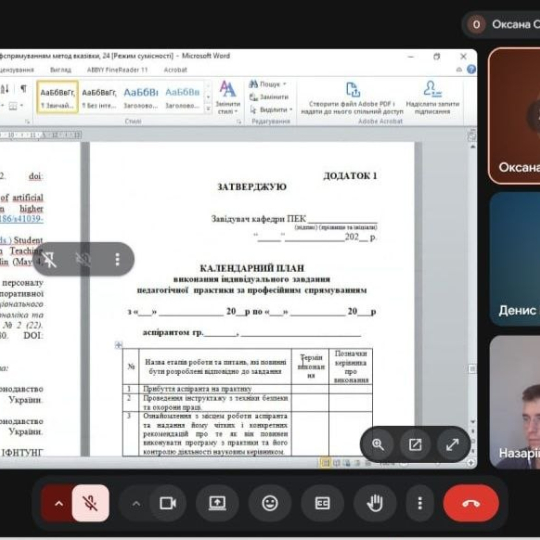Unpin the presentation with crossed pin icon
The width and height of the screenshot is (540, 540).
(x=49, y=259)
